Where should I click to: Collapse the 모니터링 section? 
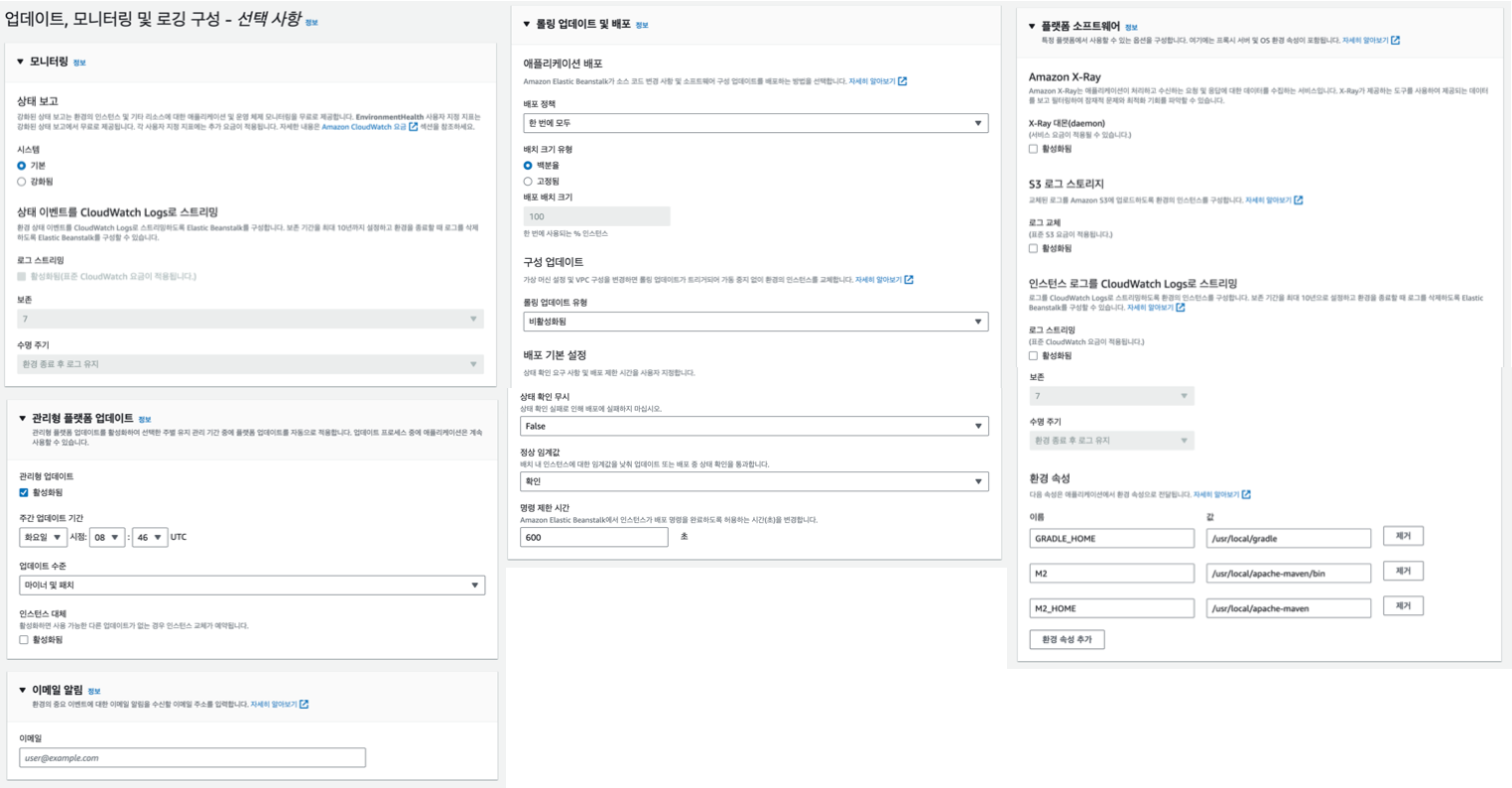[x=21, y=62]
